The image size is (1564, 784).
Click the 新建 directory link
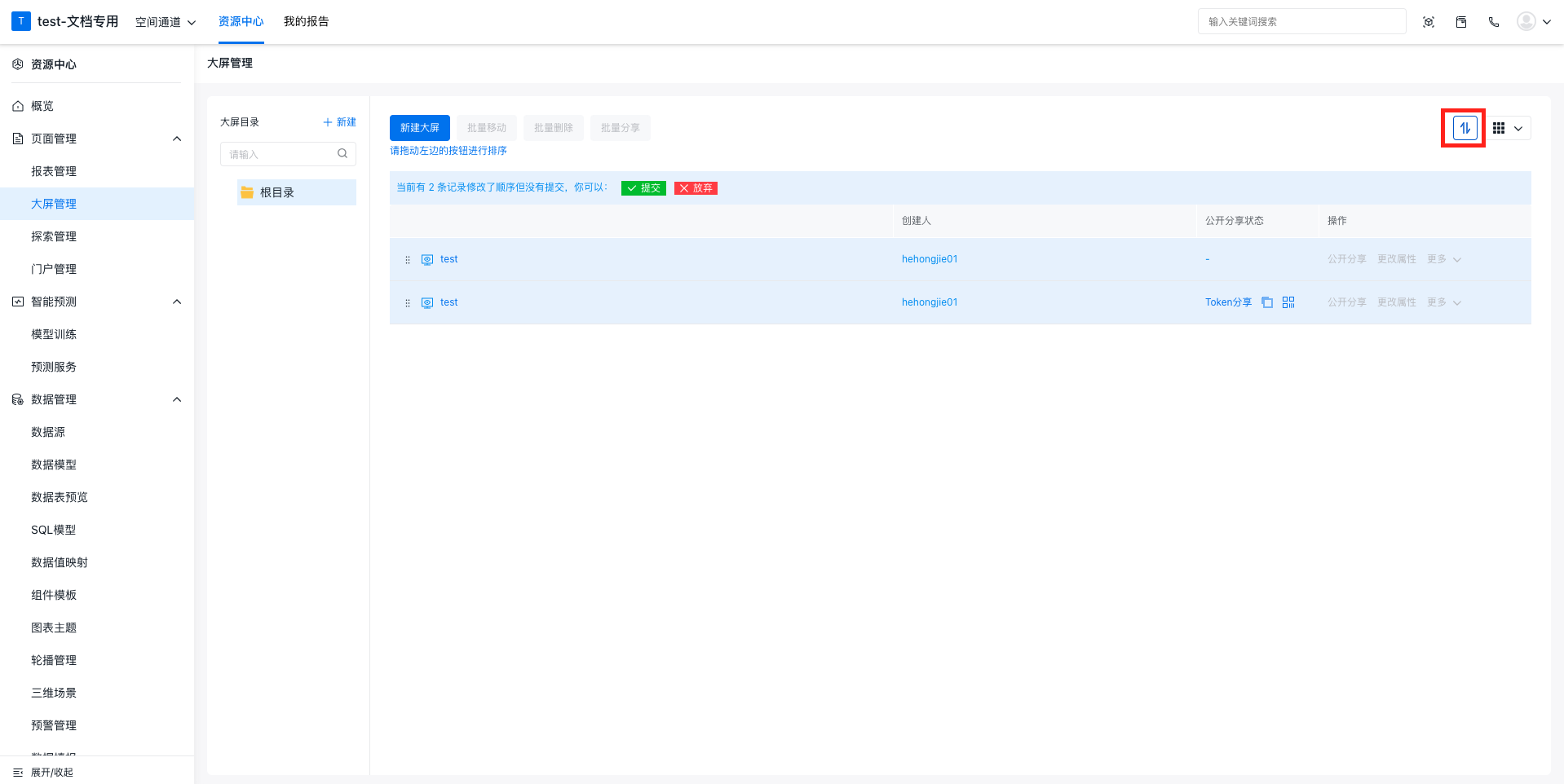click(x=340, y=122)
